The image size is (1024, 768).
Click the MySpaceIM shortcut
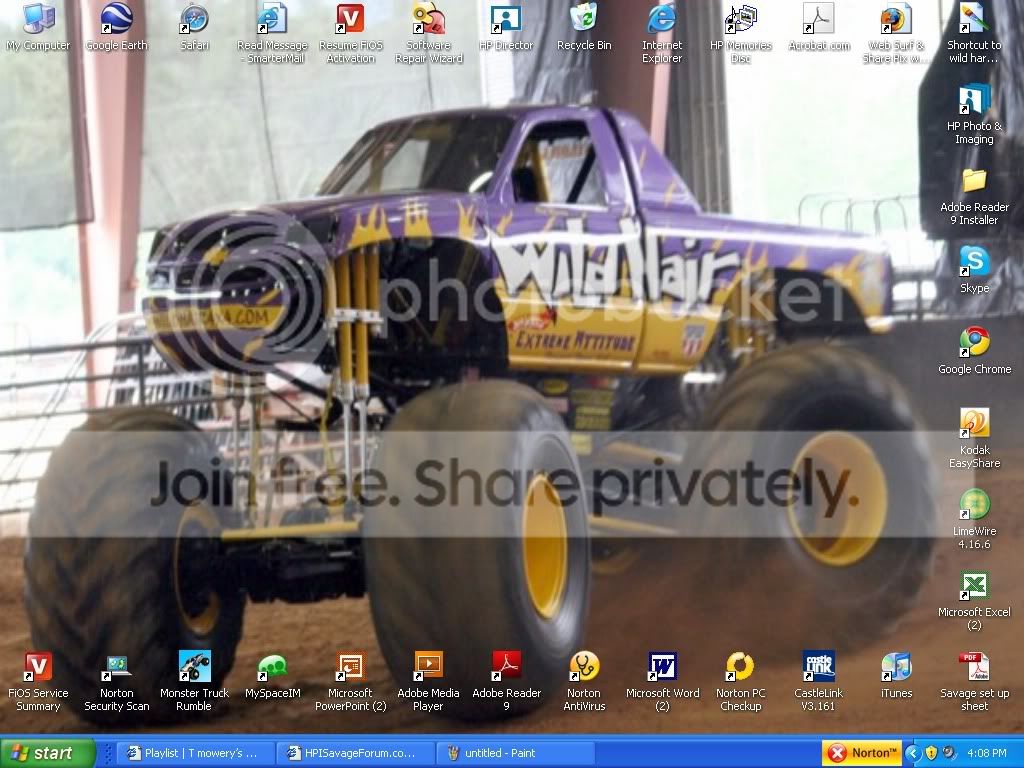pos(272,675)
